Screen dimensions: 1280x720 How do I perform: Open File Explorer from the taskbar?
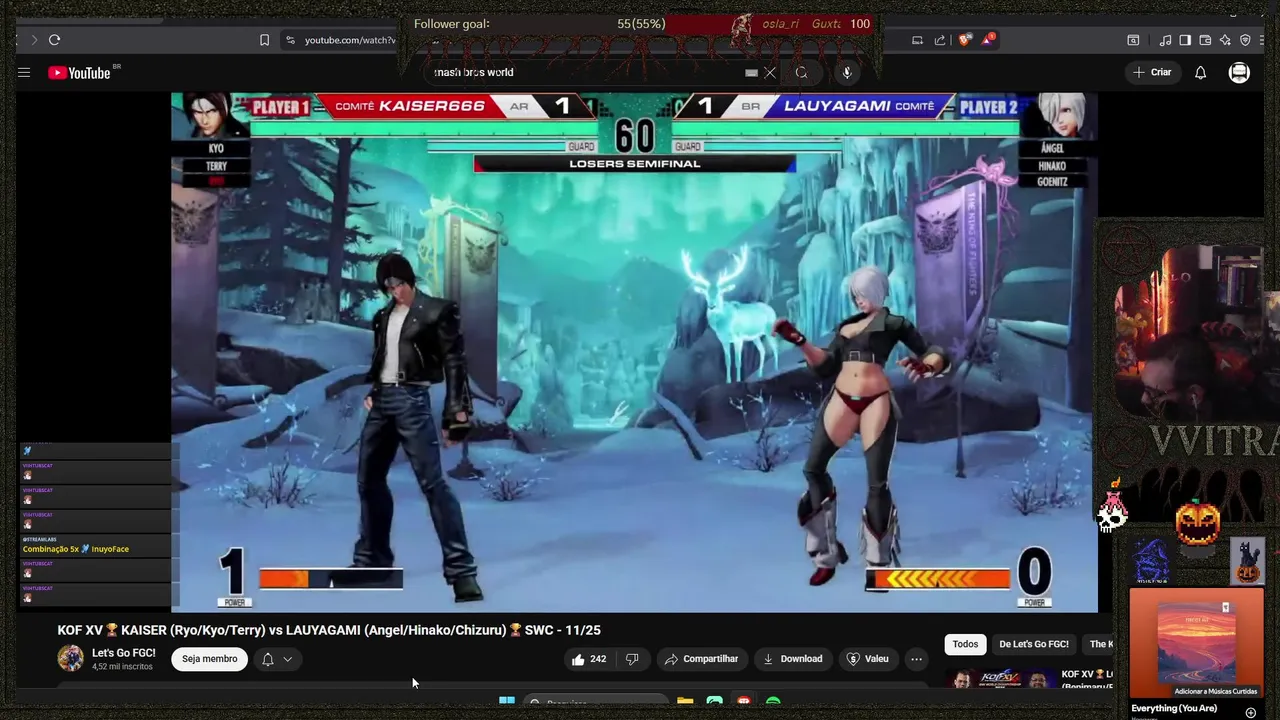pos(685,701)
